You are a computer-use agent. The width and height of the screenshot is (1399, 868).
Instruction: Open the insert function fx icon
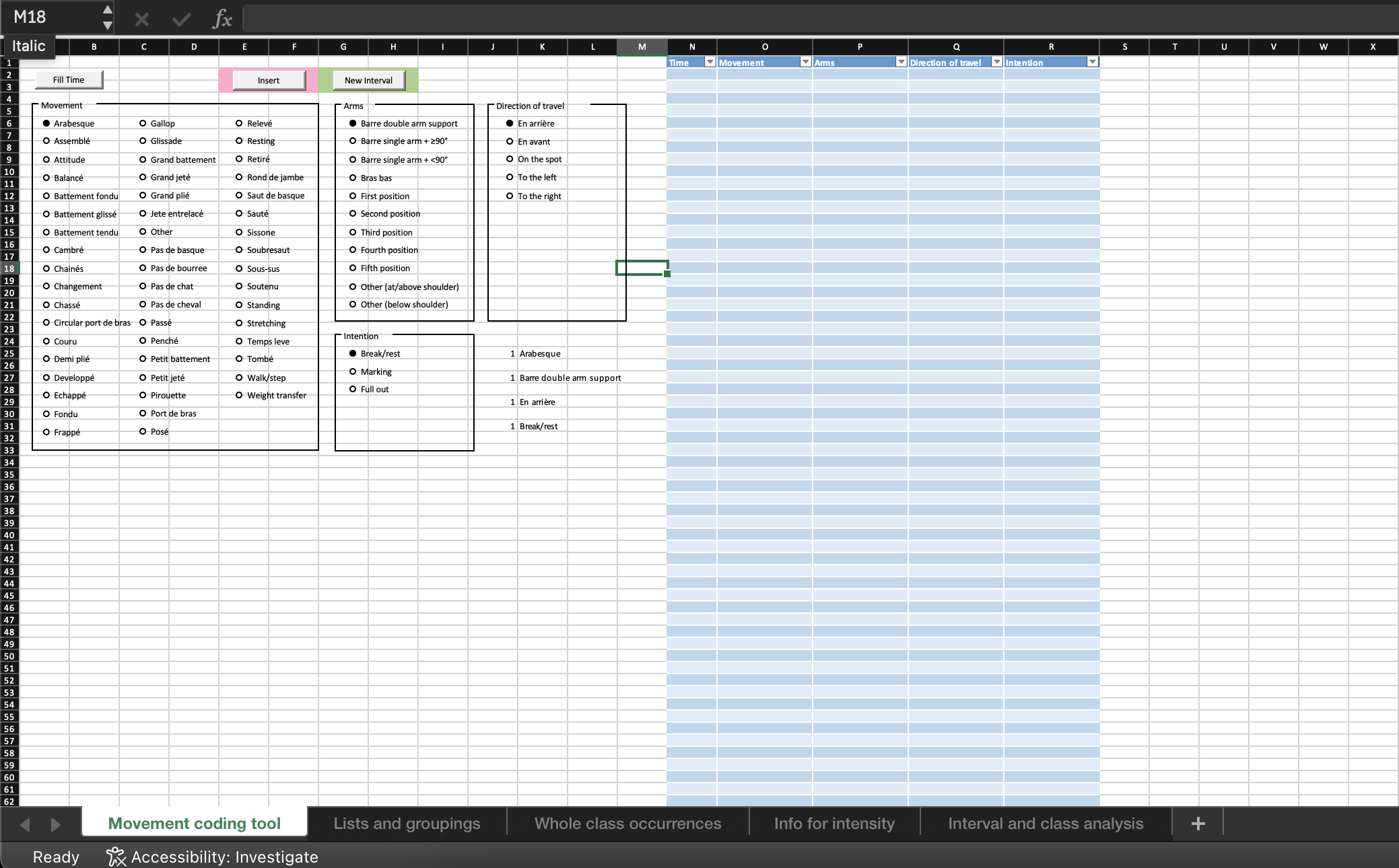(221, 19)
